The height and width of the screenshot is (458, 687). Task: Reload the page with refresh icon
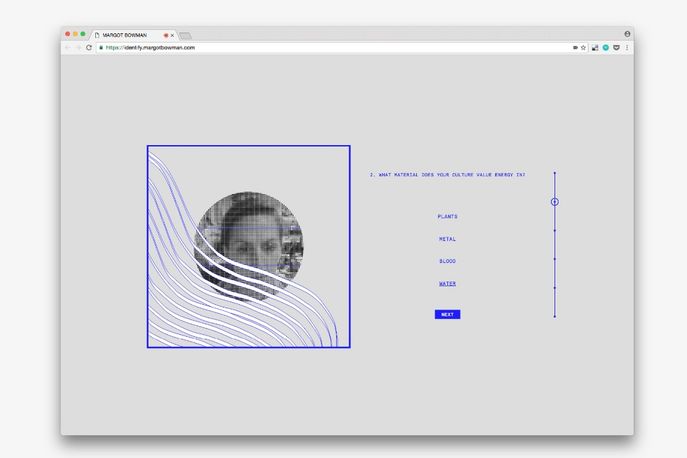click(89, 47)
